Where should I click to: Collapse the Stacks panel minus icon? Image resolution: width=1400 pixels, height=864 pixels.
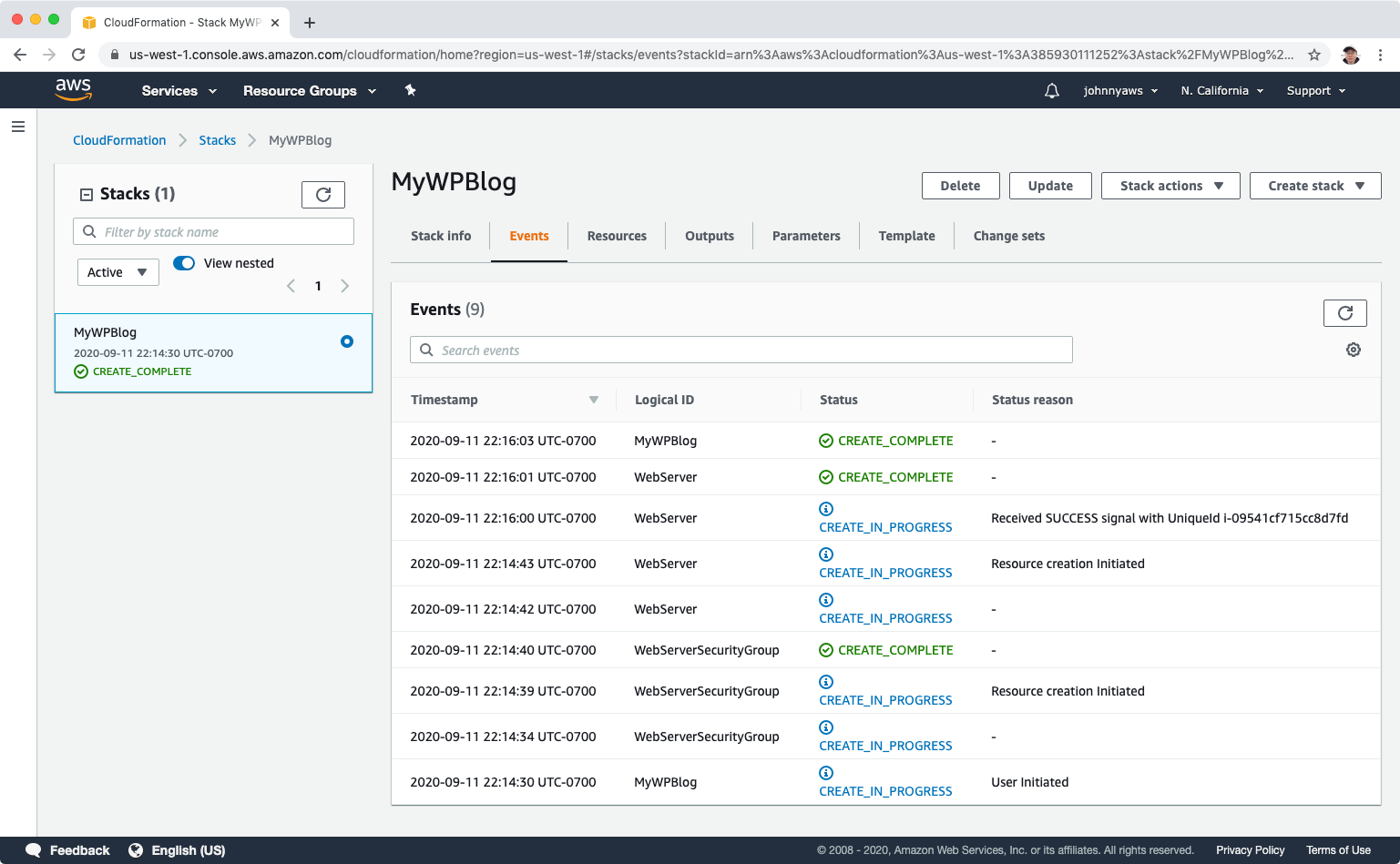pos(87,194)
